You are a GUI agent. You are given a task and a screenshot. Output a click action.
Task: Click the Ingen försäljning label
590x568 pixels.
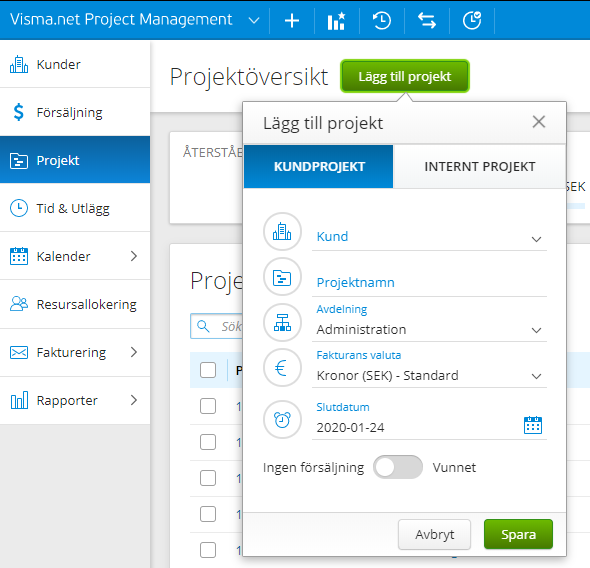(313, 468)
